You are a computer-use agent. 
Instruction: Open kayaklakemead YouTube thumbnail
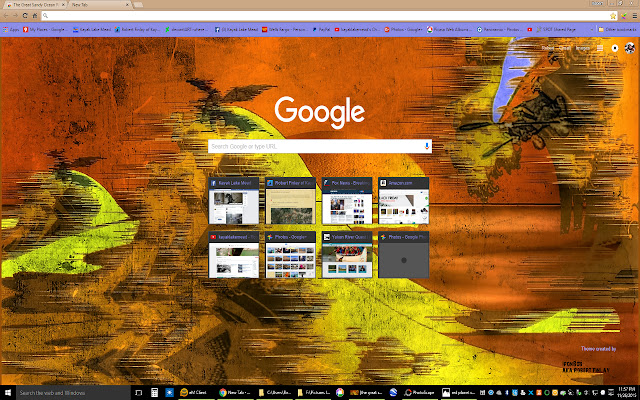coord(234,255)
